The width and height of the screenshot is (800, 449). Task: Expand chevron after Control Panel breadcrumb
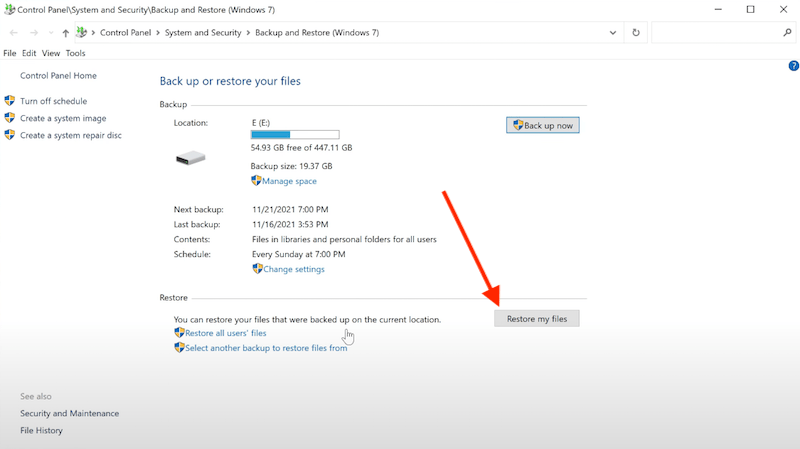coord(158,33)
